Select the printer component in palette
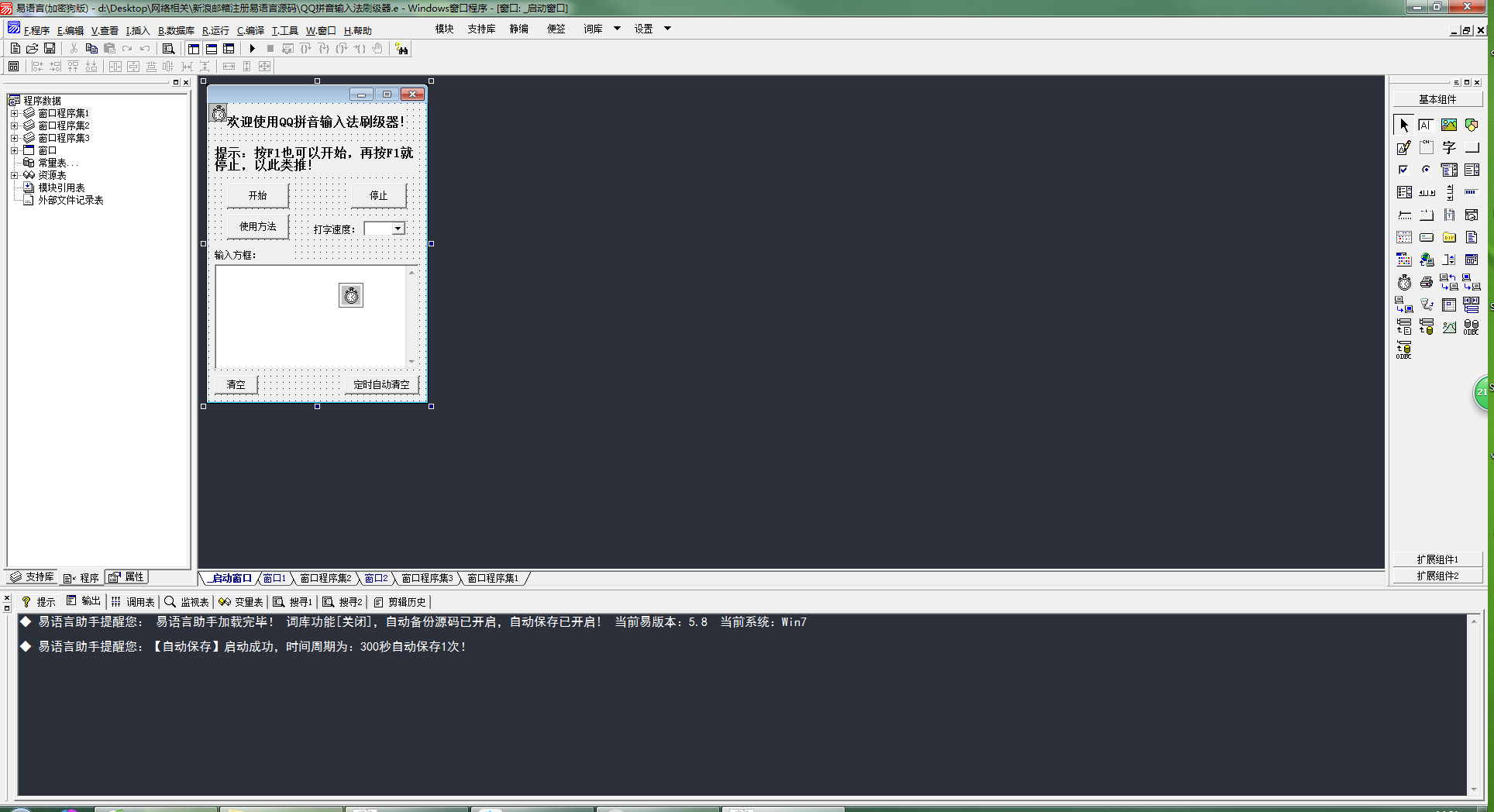The height and width of the screenshot is (812, 1494). click(1427, 283)
